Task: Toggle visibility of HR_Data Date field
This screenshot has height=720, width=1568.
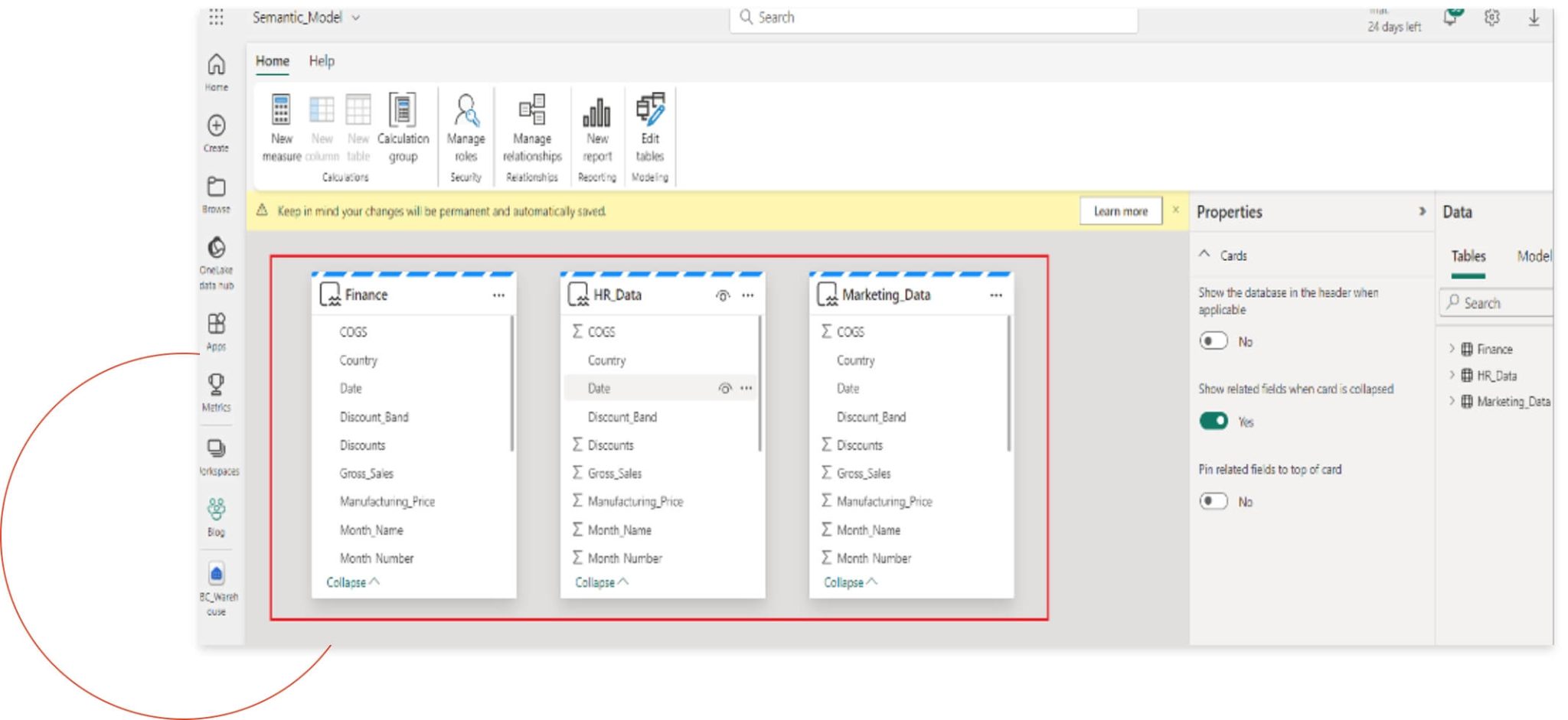Action: pos(724,389)
